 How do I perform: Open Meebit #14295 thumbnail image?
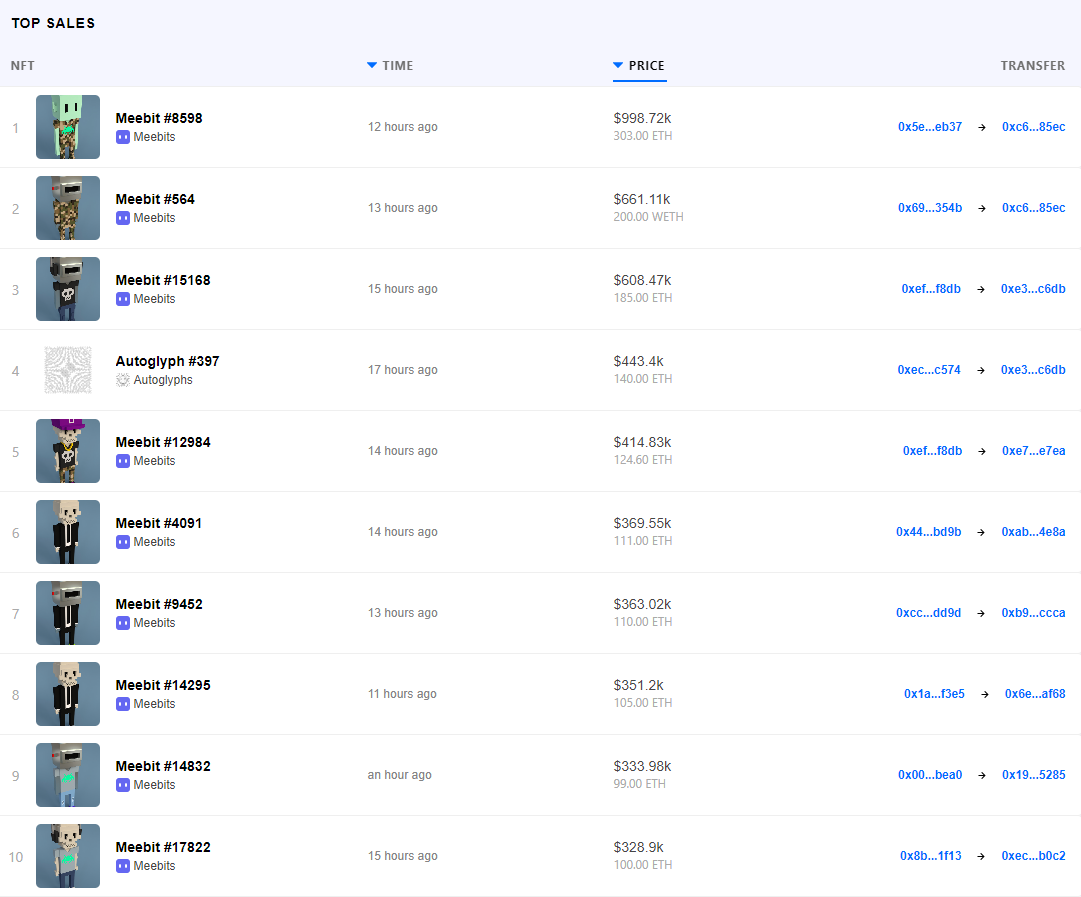[x=68, y=694]
